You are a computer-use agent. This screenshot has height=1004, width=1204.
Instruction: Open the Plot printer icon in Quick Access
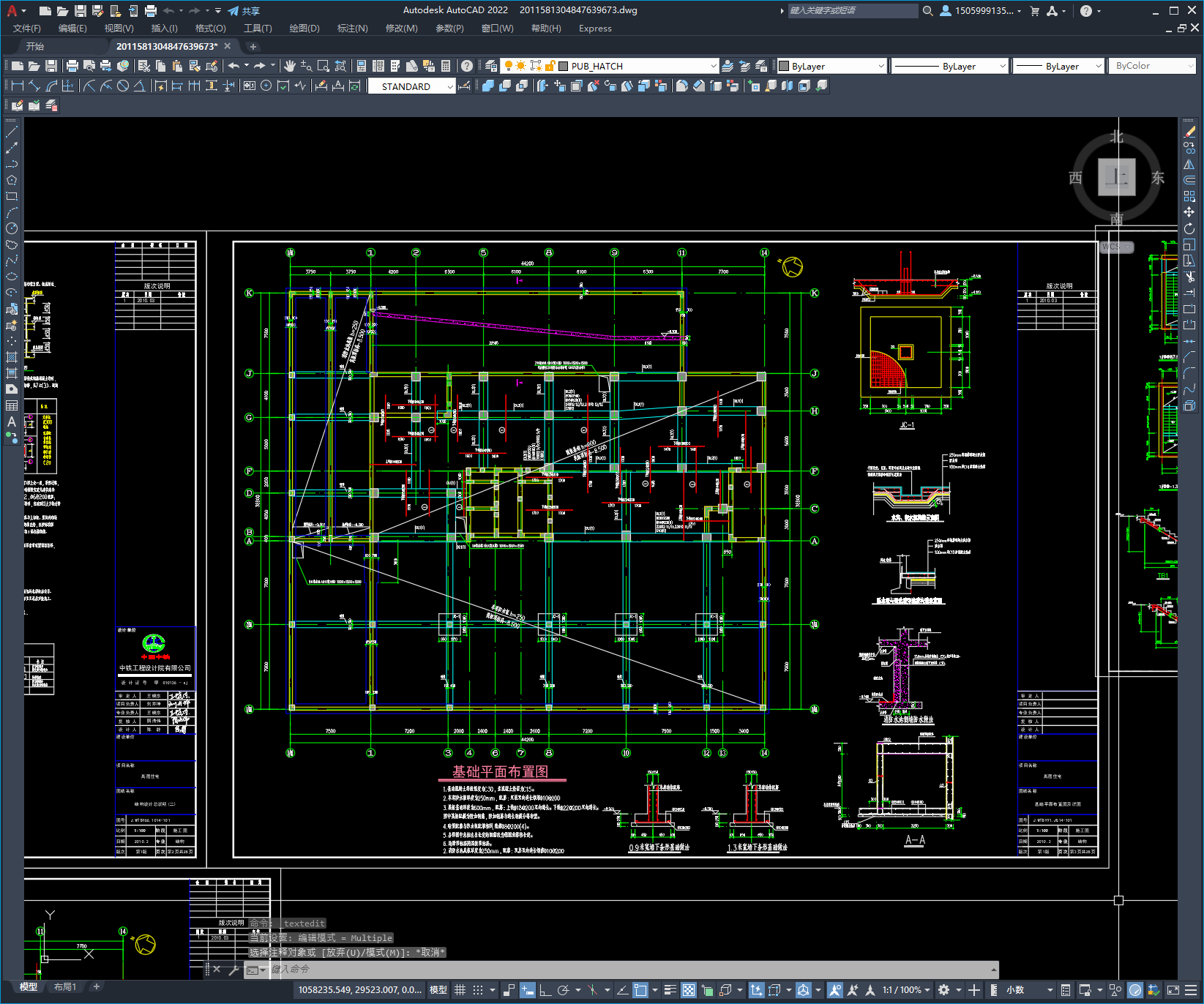[x=150, y=11]
